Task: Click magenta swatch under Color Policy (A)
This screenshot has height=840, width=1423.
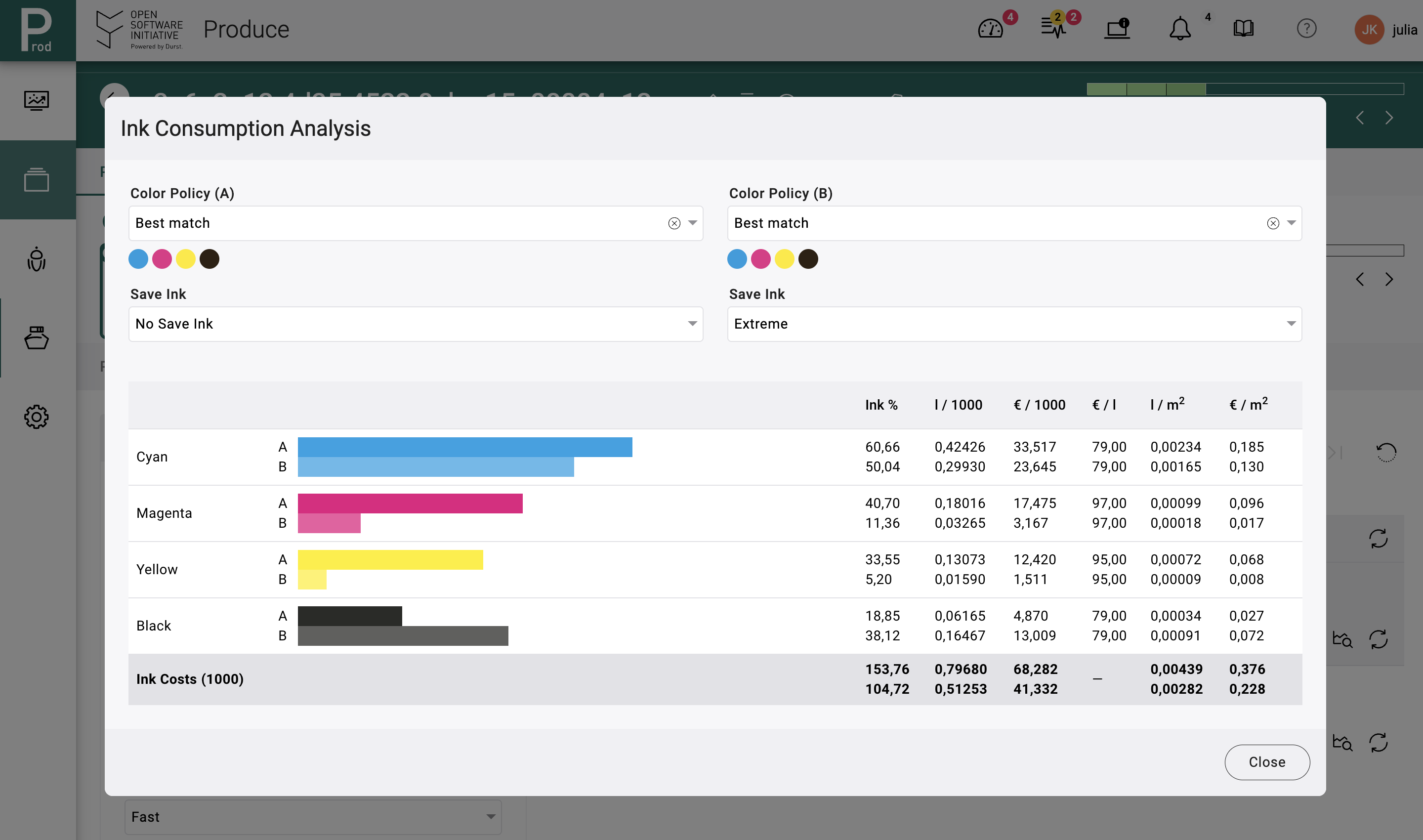Action: click(x=162, y=259)
